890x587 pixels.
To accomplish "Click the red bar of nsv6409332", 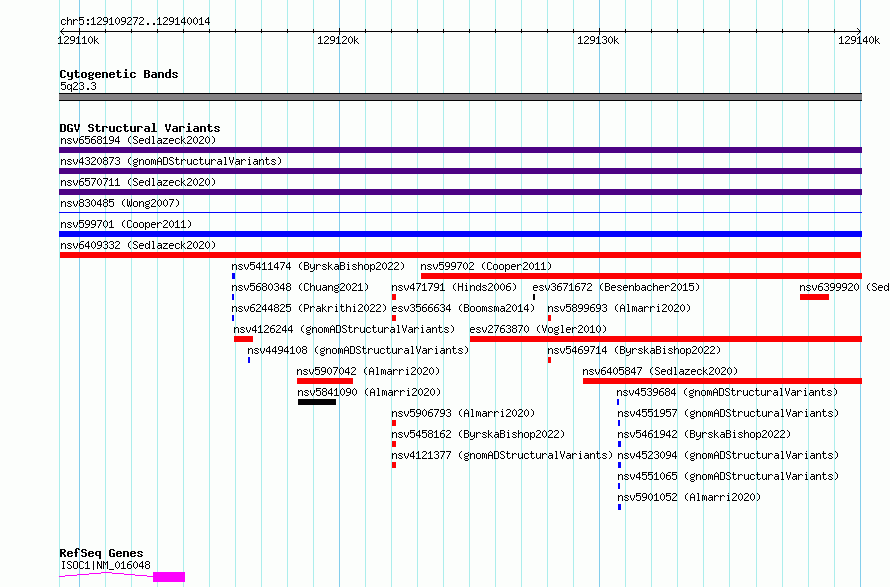I will [x=460, y=255].
